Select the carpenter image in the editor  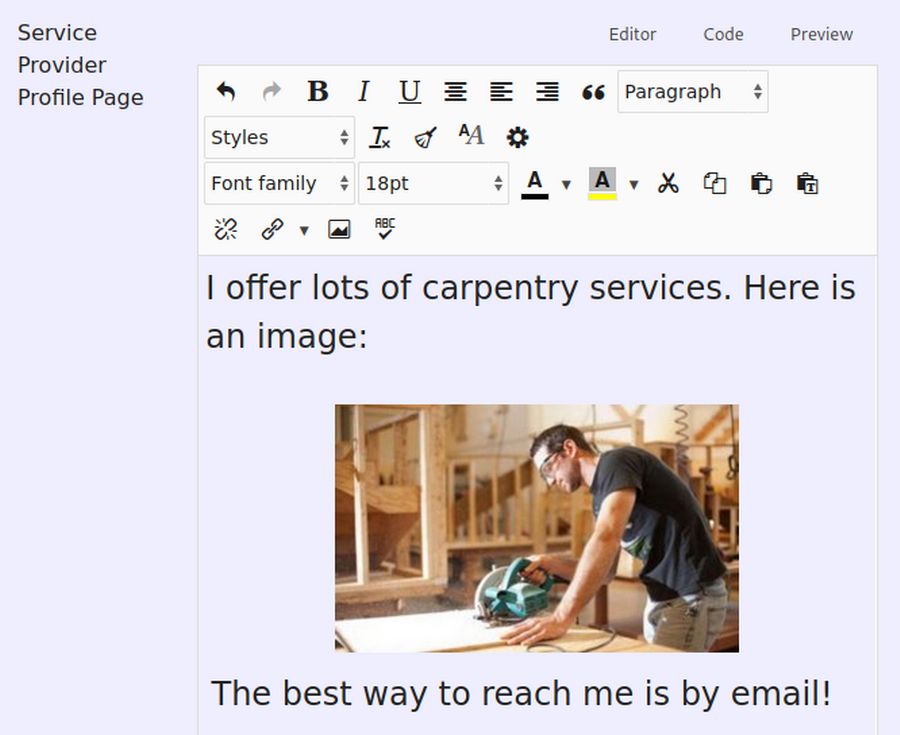click(x=537, y=528)
